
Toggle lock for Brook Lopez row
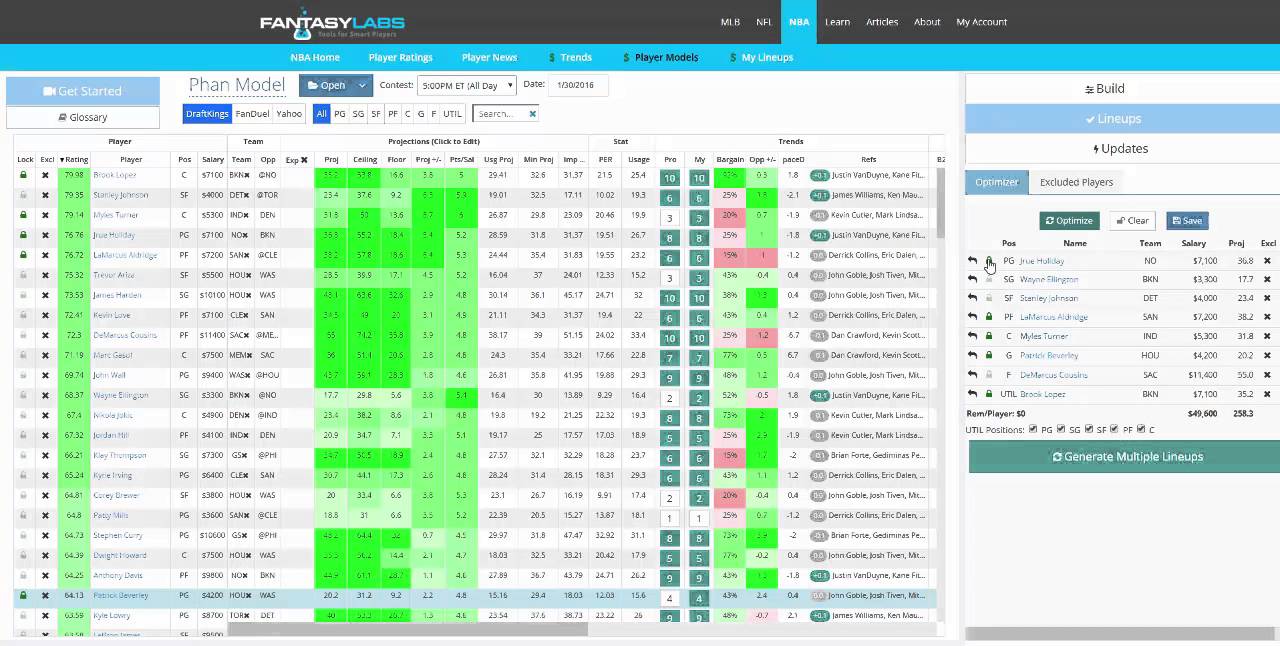tap(24, 175)
